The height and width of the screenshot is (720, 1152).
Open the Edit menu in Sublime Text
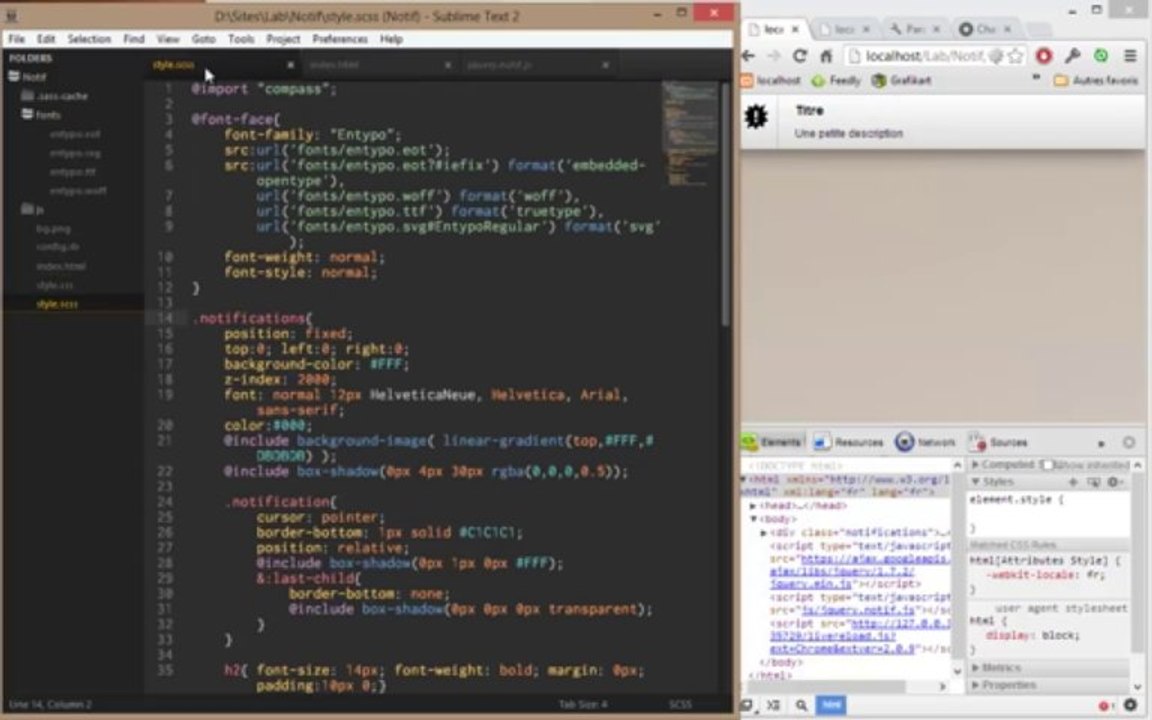tap(46, 39)
